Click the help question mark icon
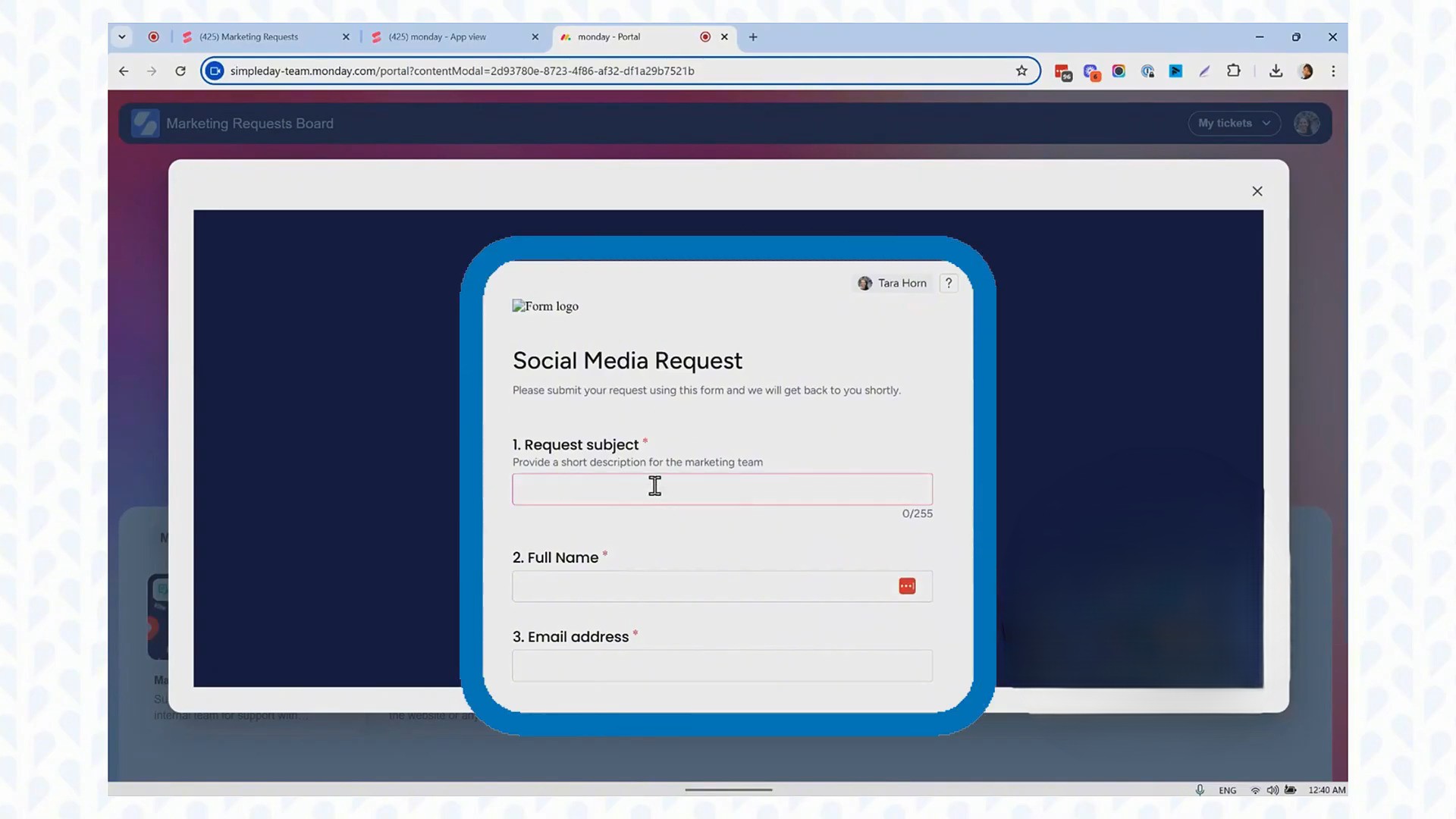 point(948,283)
